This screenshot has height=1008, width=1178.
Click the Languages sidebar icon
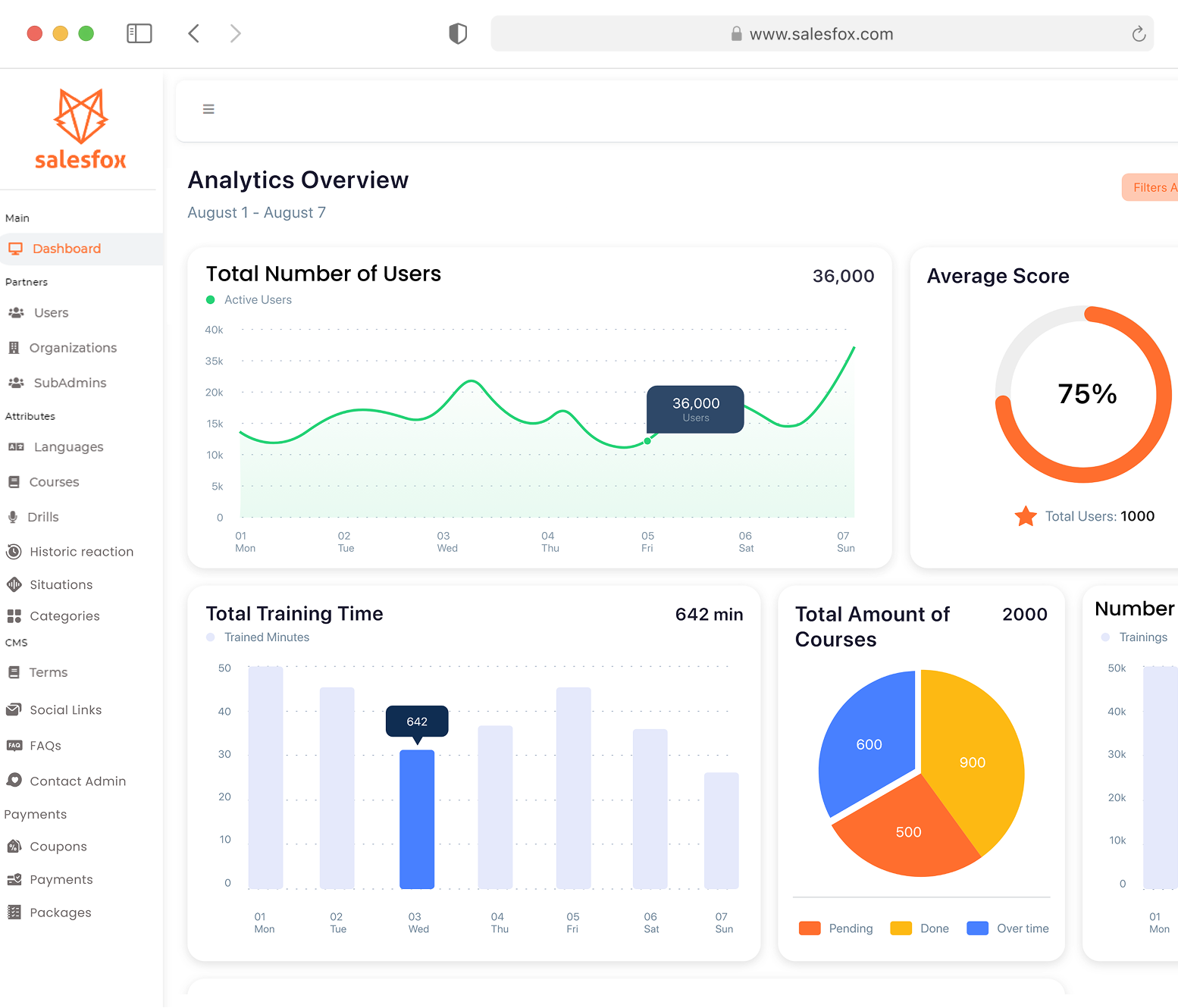(x=16, y=447)
